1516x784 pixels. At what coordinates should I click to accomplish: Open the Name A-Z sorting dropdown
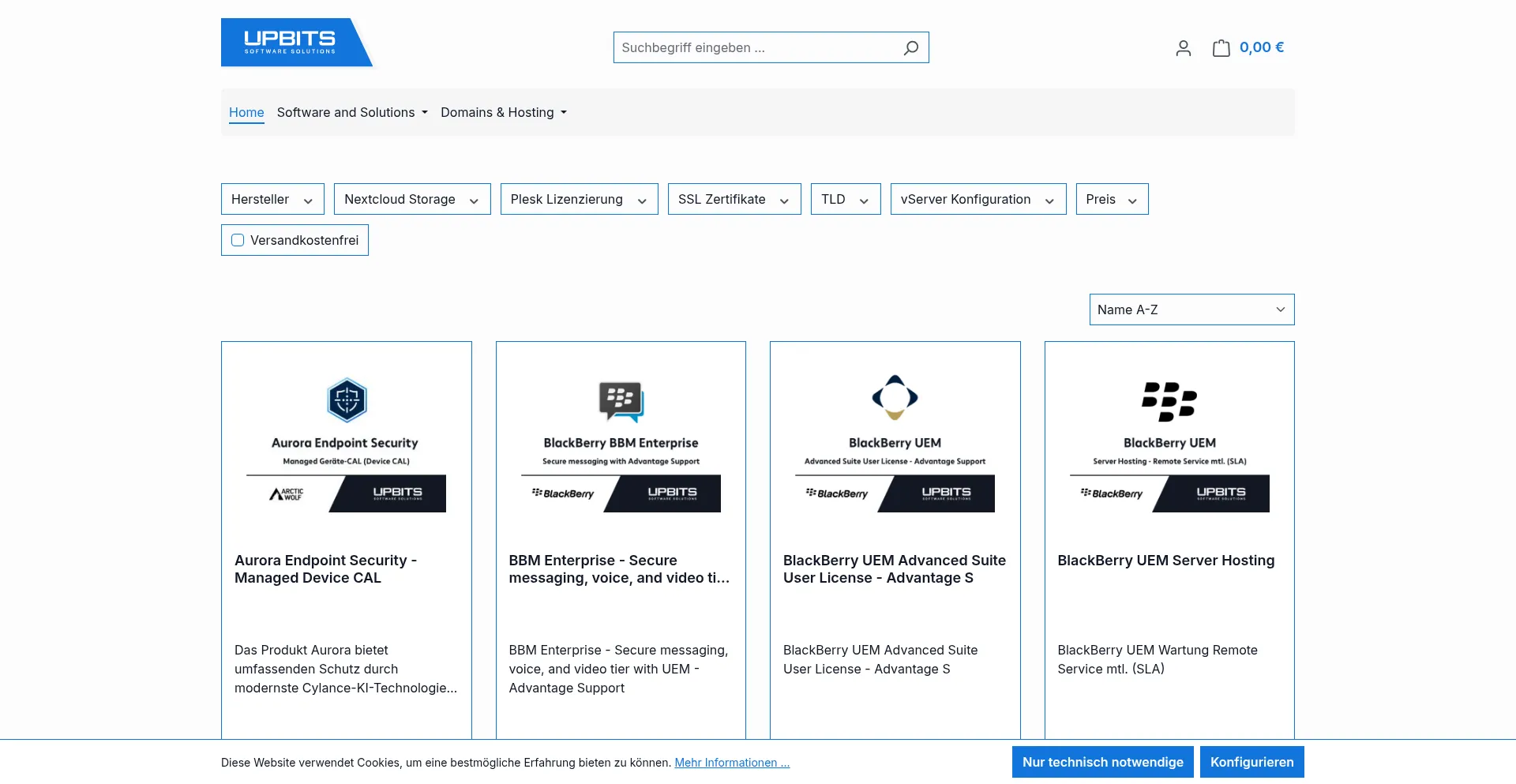[x=1191, y=309]
